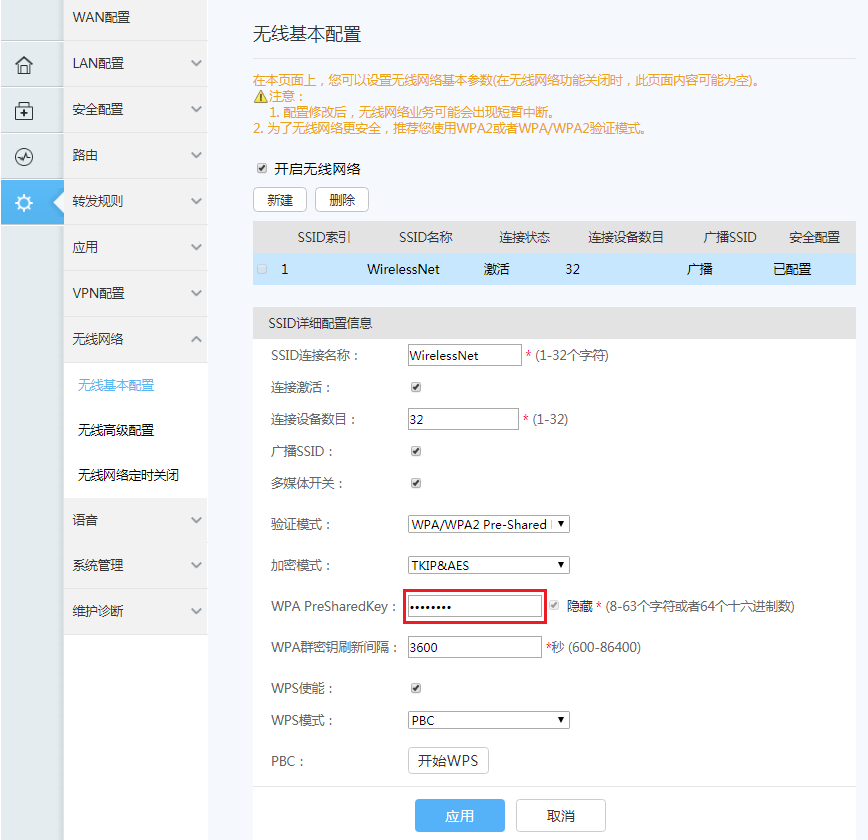This screenshot has width=868, height=840.
Task: Open 加密模式 TKIP&AES dropdown
Action: (489, 565)
